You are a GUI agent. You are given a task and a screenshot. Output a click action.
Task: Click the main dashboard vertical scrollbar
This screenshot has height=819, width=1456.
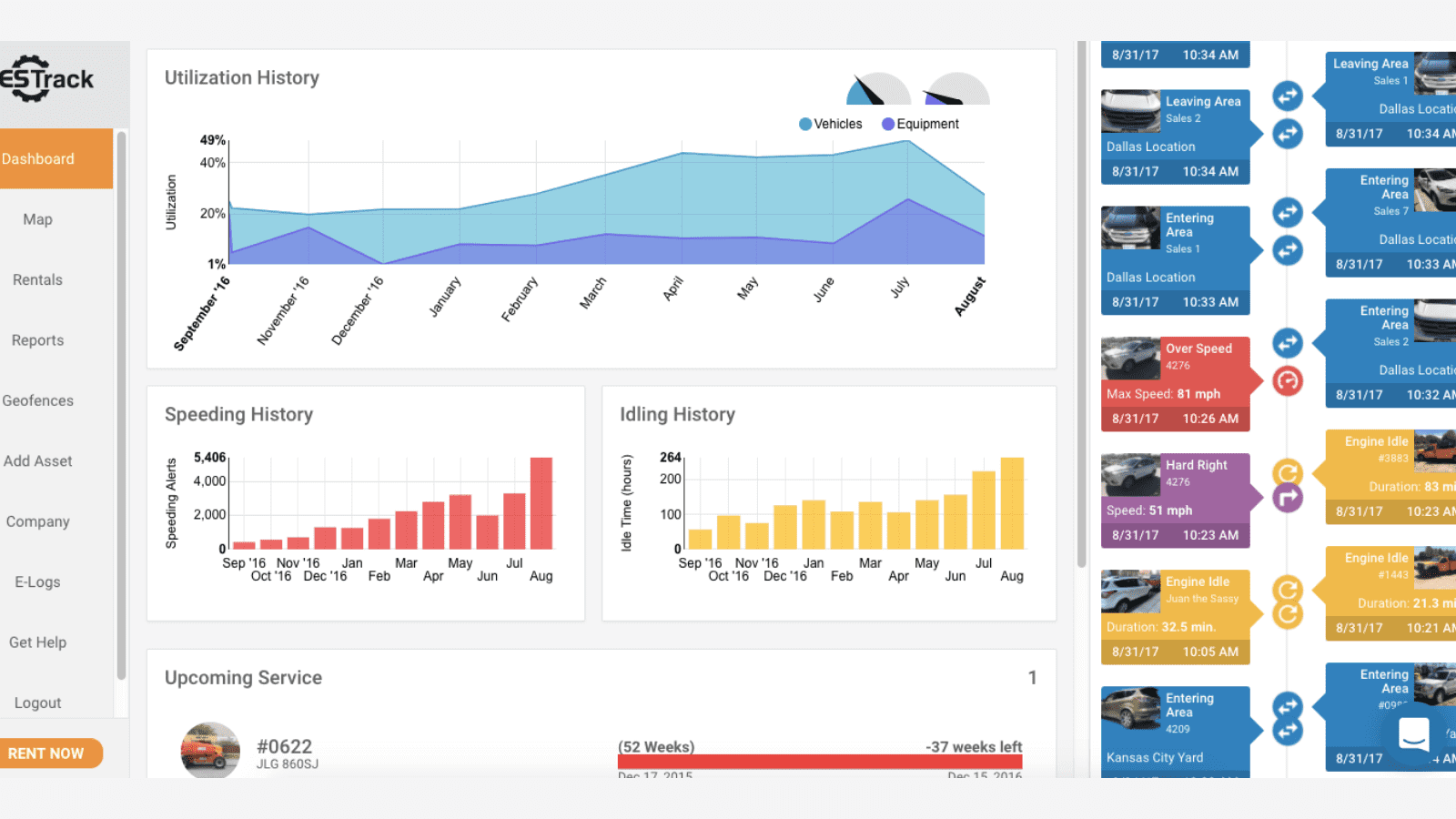(x=1082, y=304)
